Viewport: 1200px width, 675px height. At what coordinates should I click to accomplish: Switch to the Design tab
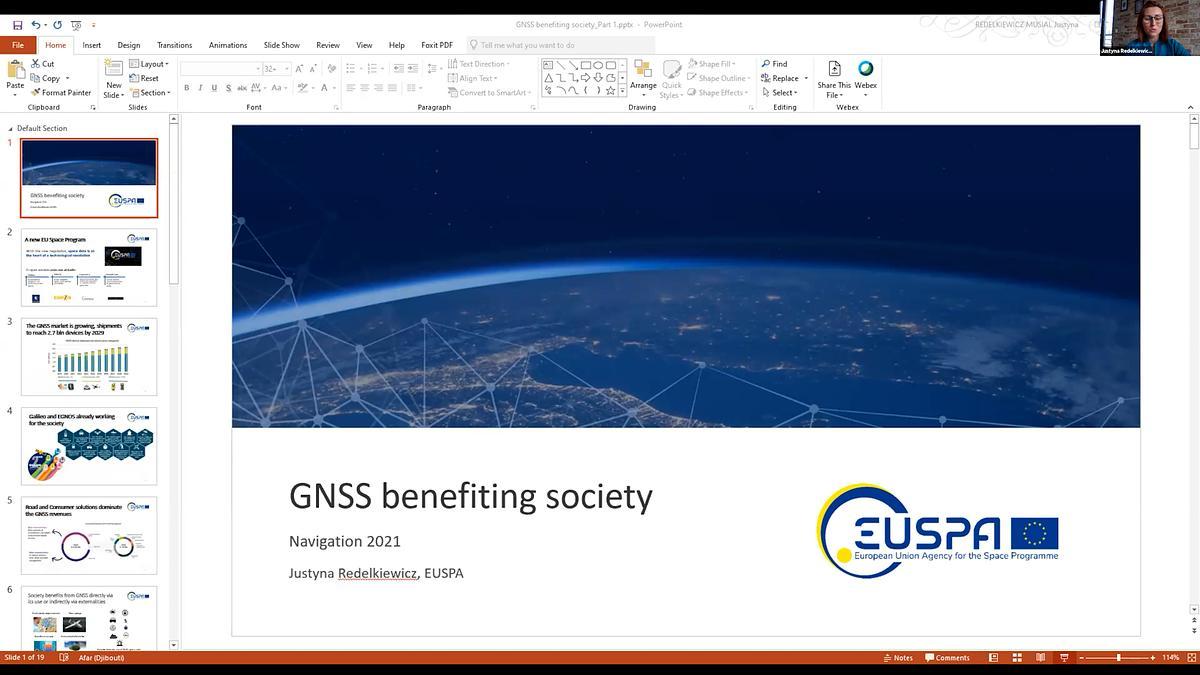coord(129,45)
